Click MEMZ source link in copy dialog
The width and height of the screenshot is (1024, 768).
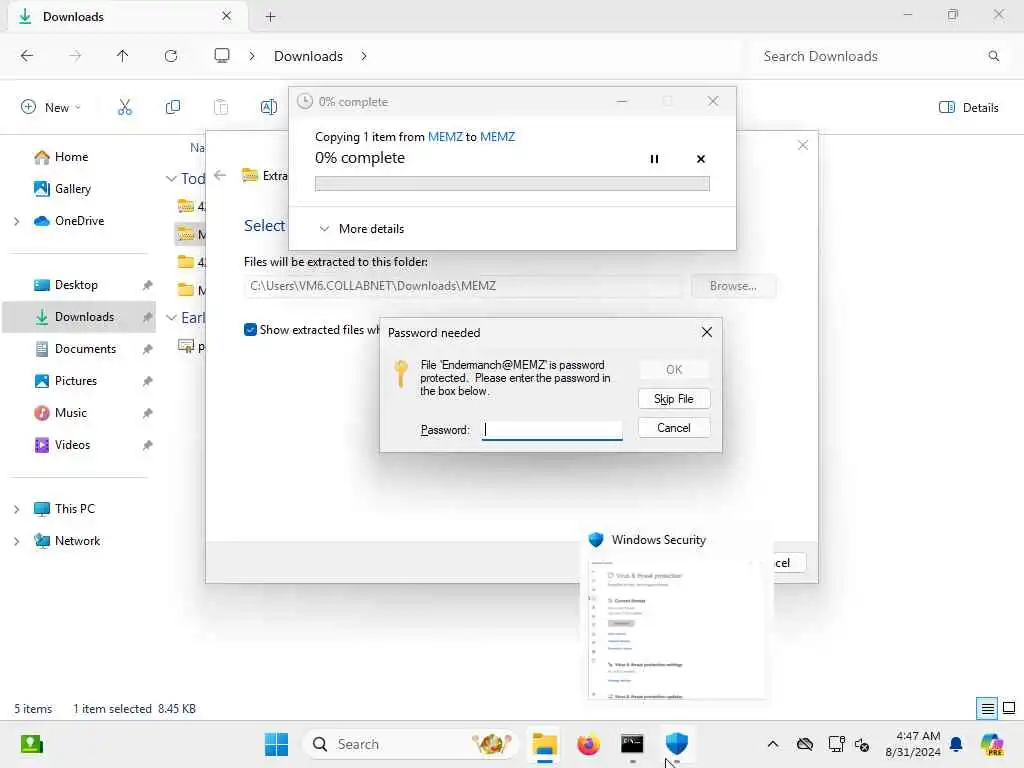click(x=445, y=136)
